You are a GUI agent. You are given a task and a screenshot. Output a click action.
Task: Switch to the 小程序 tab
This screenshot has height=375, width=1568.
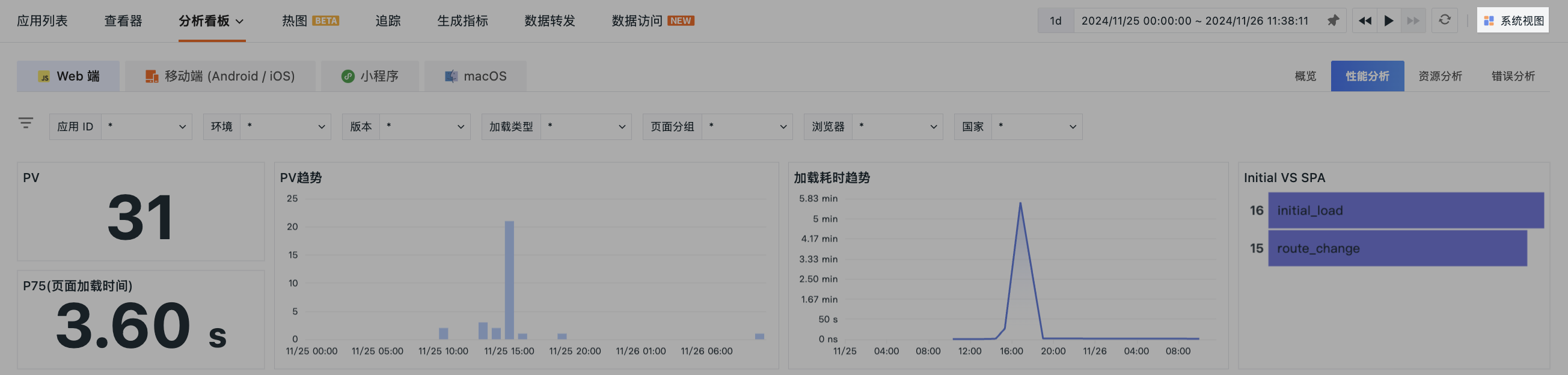(x=370, y=76)
